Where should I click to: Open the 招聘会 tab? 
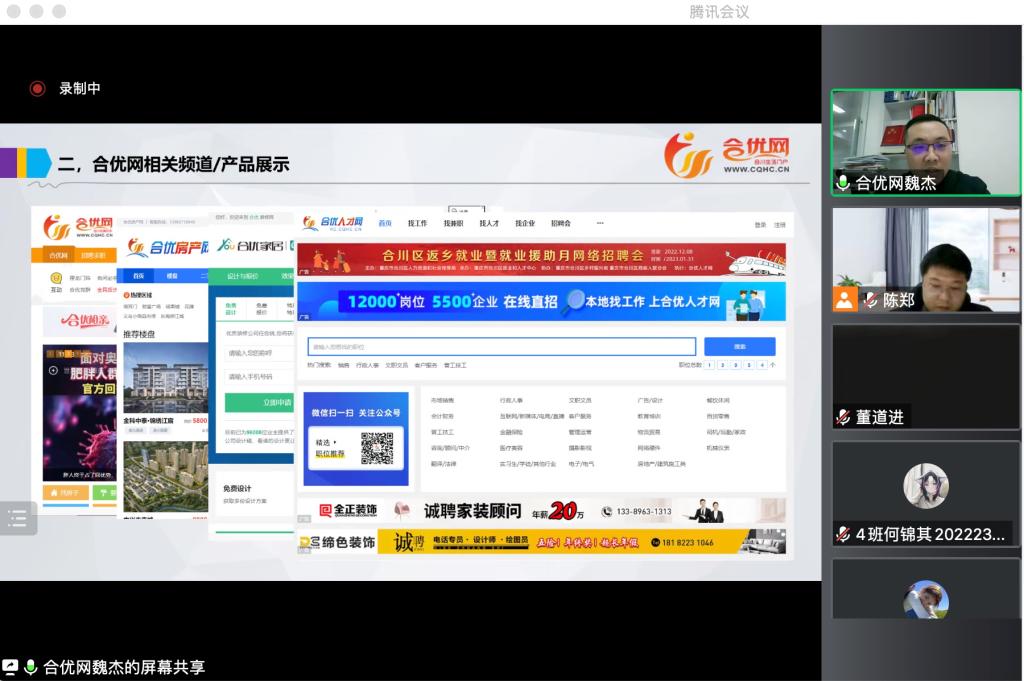pos(560,223)
